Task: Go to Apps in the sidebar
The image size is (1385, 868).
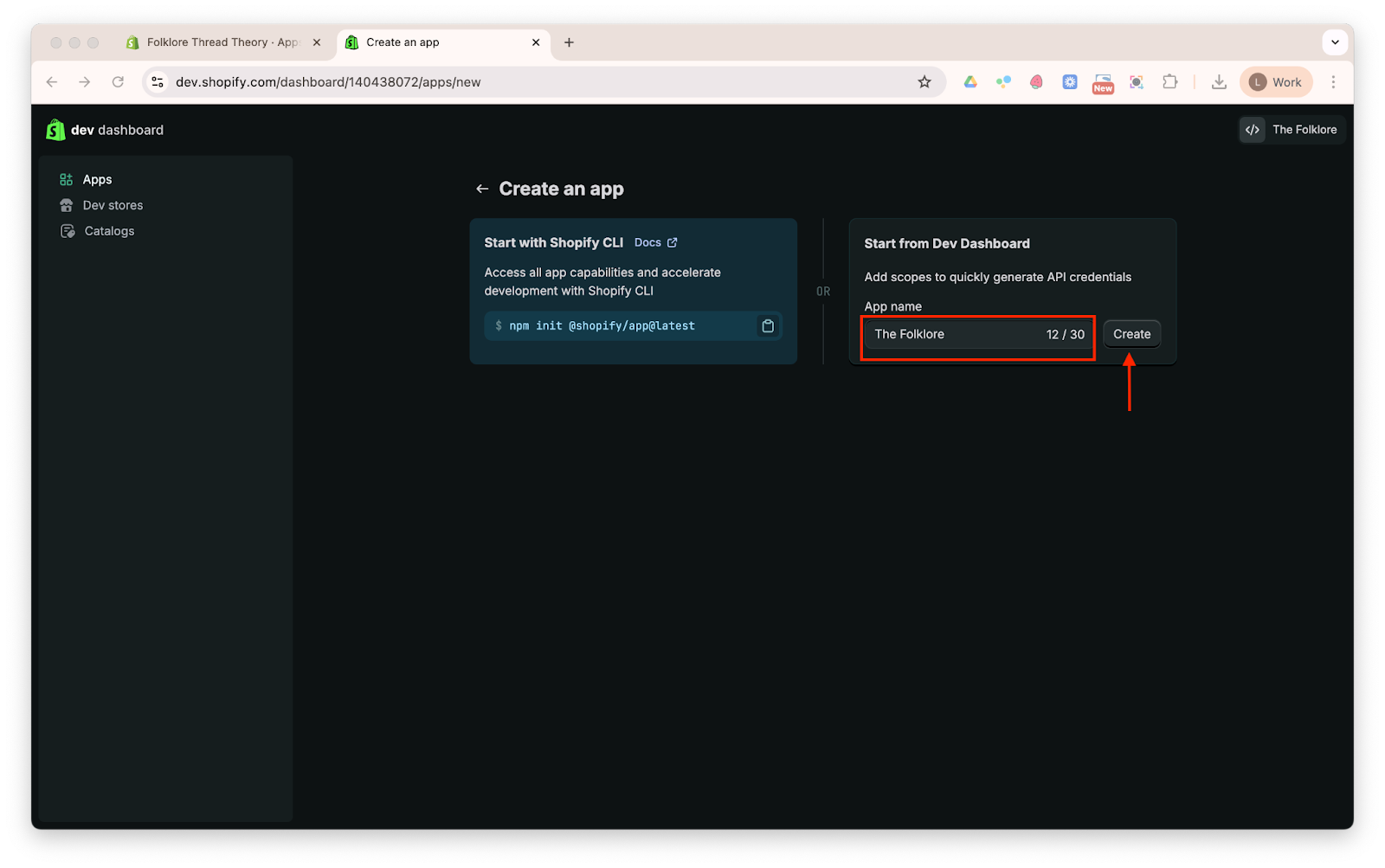Action: tap(97, 179)
